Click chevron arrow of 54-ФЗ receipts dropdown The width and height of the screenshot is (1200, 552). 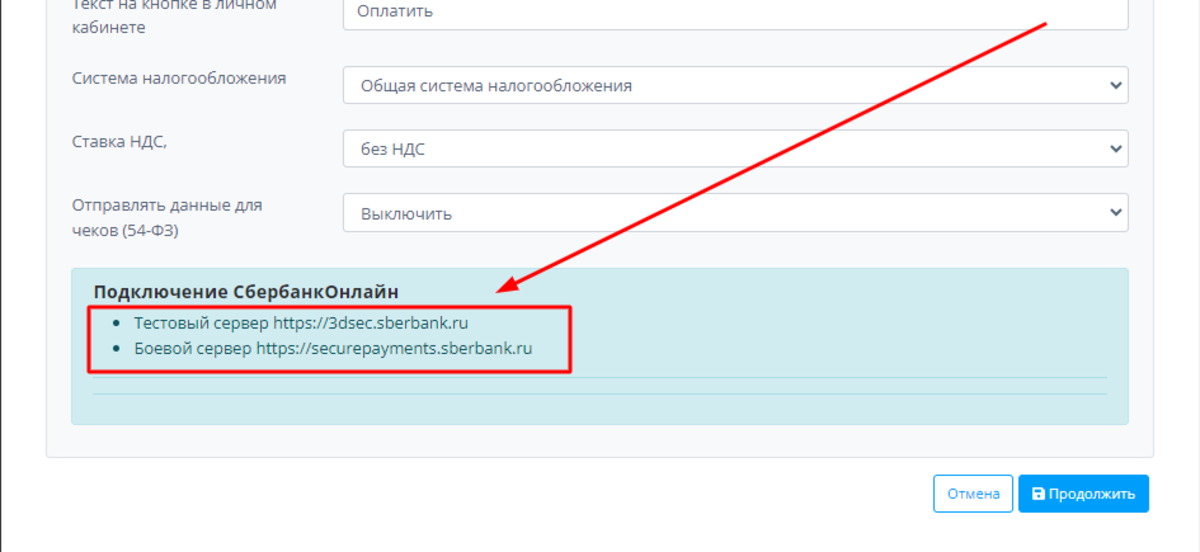tap(1116, 213)
